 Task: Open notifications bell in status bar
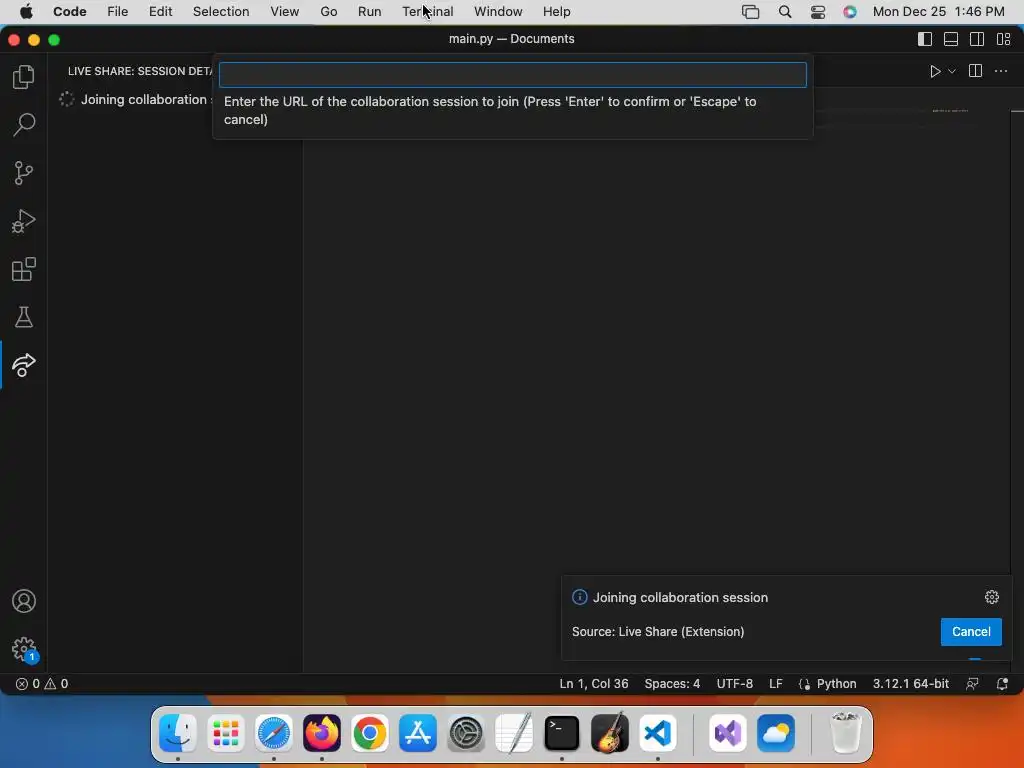(1002, 684)
